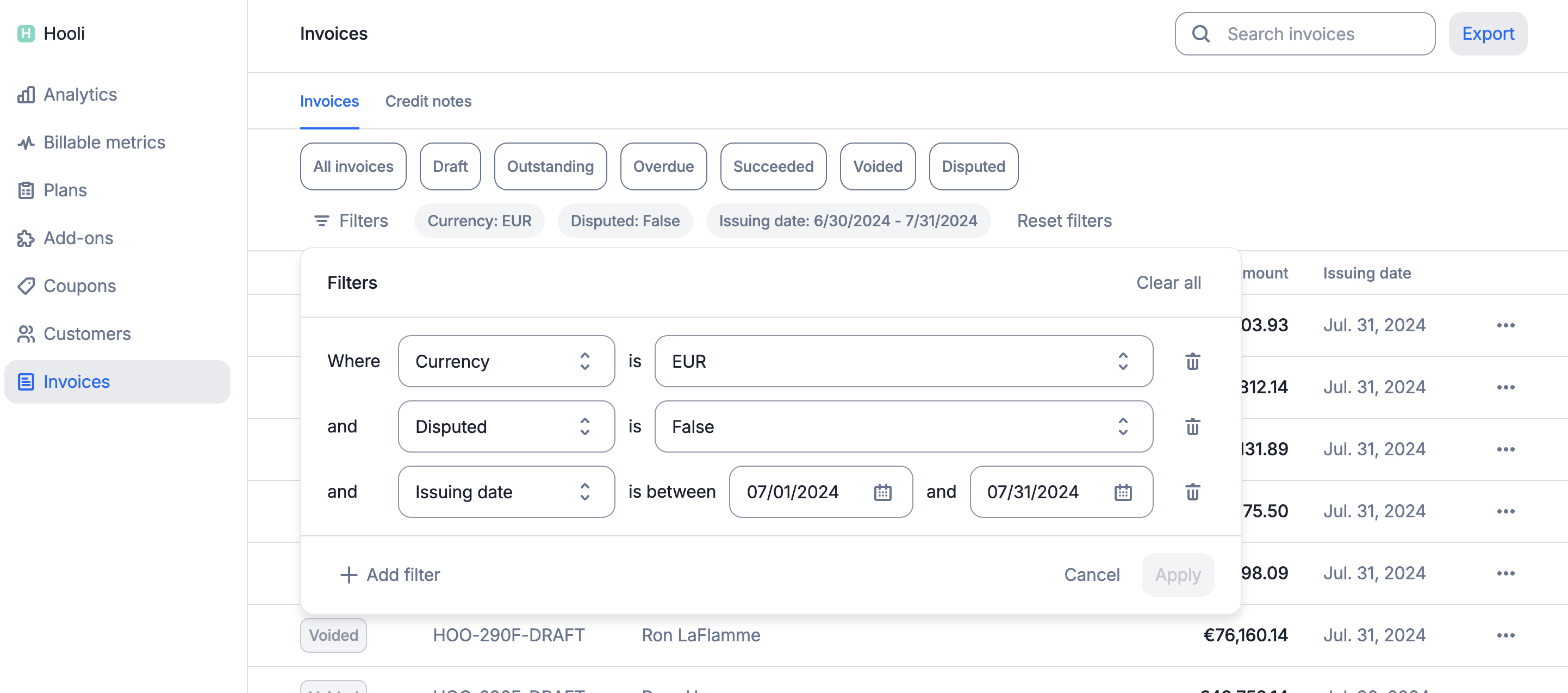Select Invoices in the sidebar
1568x693 pixels.
click(x=117, y=382)
